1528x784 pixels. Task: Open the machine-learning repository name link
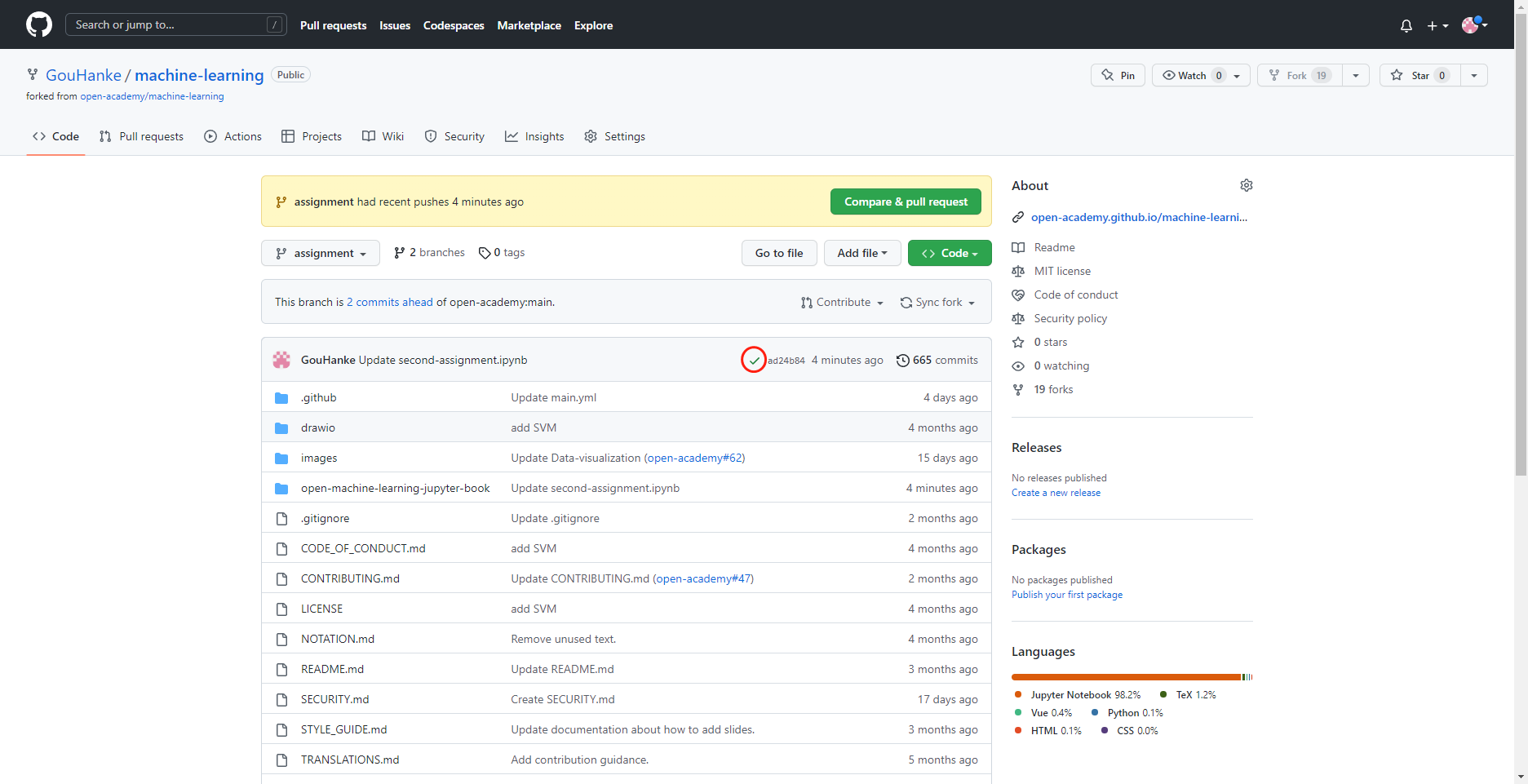pos(199,75)
